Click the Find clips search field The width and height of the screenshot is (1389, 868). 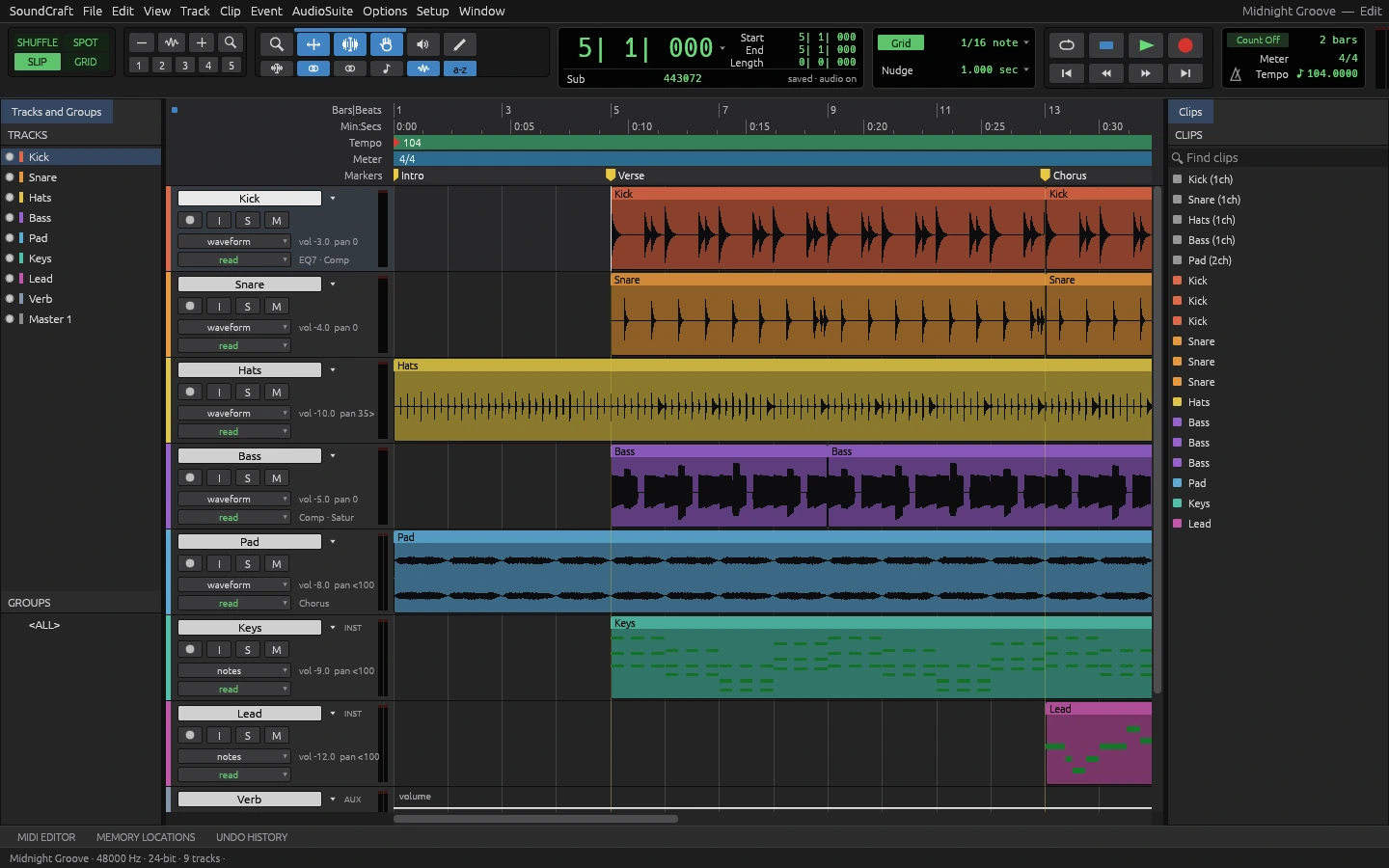(x=1277, y=158)
